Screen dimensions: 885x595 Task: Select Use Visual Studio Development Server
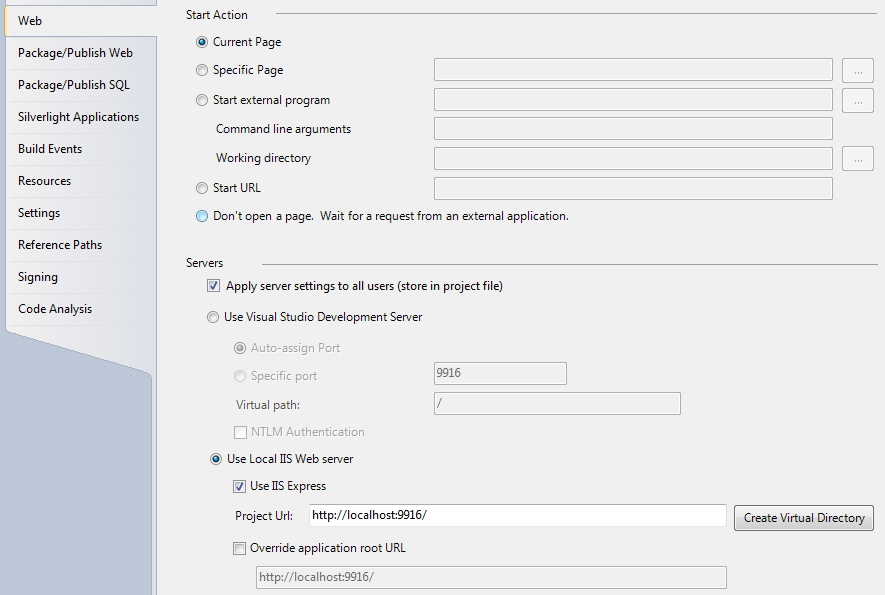coord(214,317)
